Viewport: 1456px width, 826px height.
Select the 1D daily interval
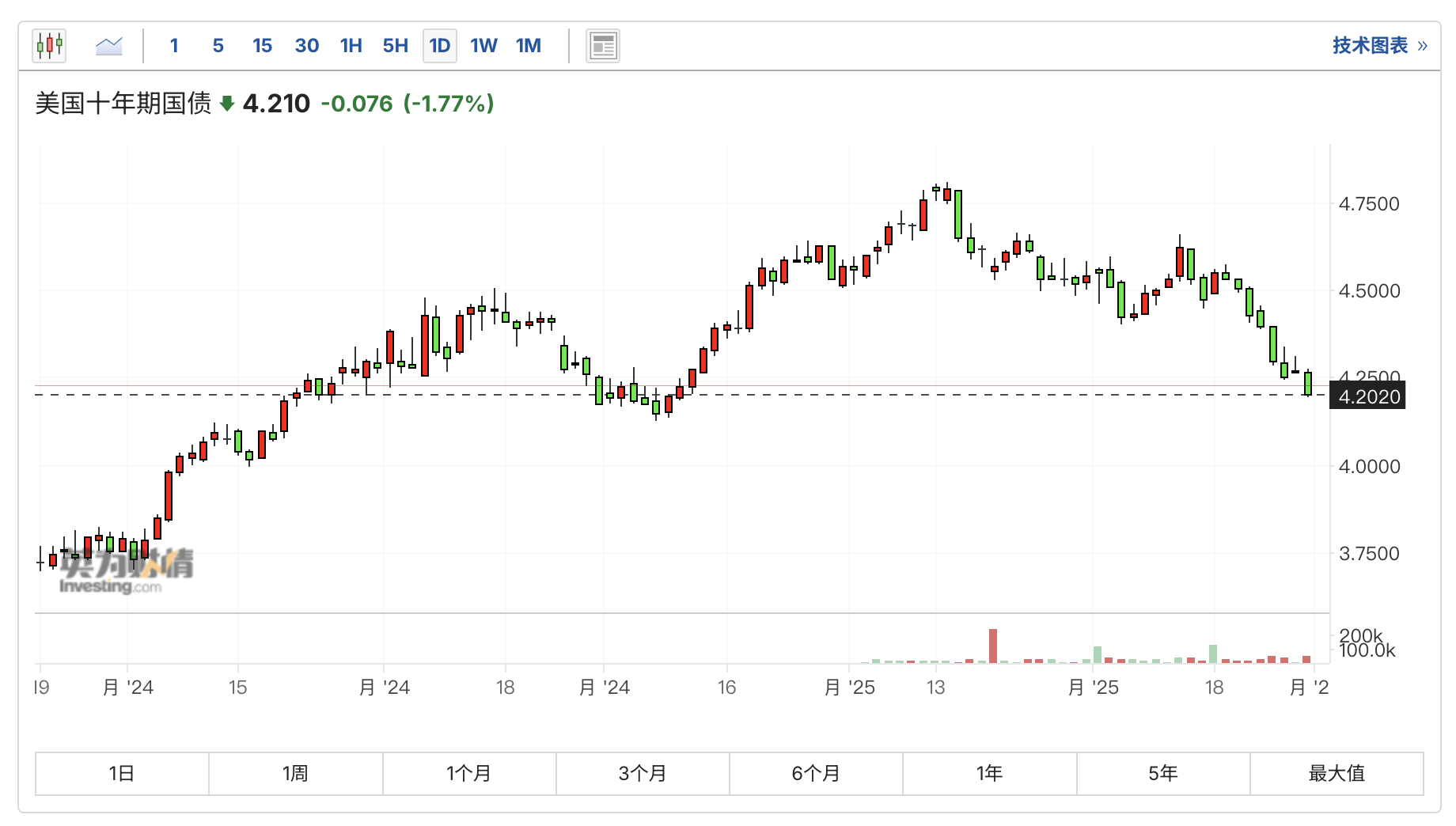[439, 46]
